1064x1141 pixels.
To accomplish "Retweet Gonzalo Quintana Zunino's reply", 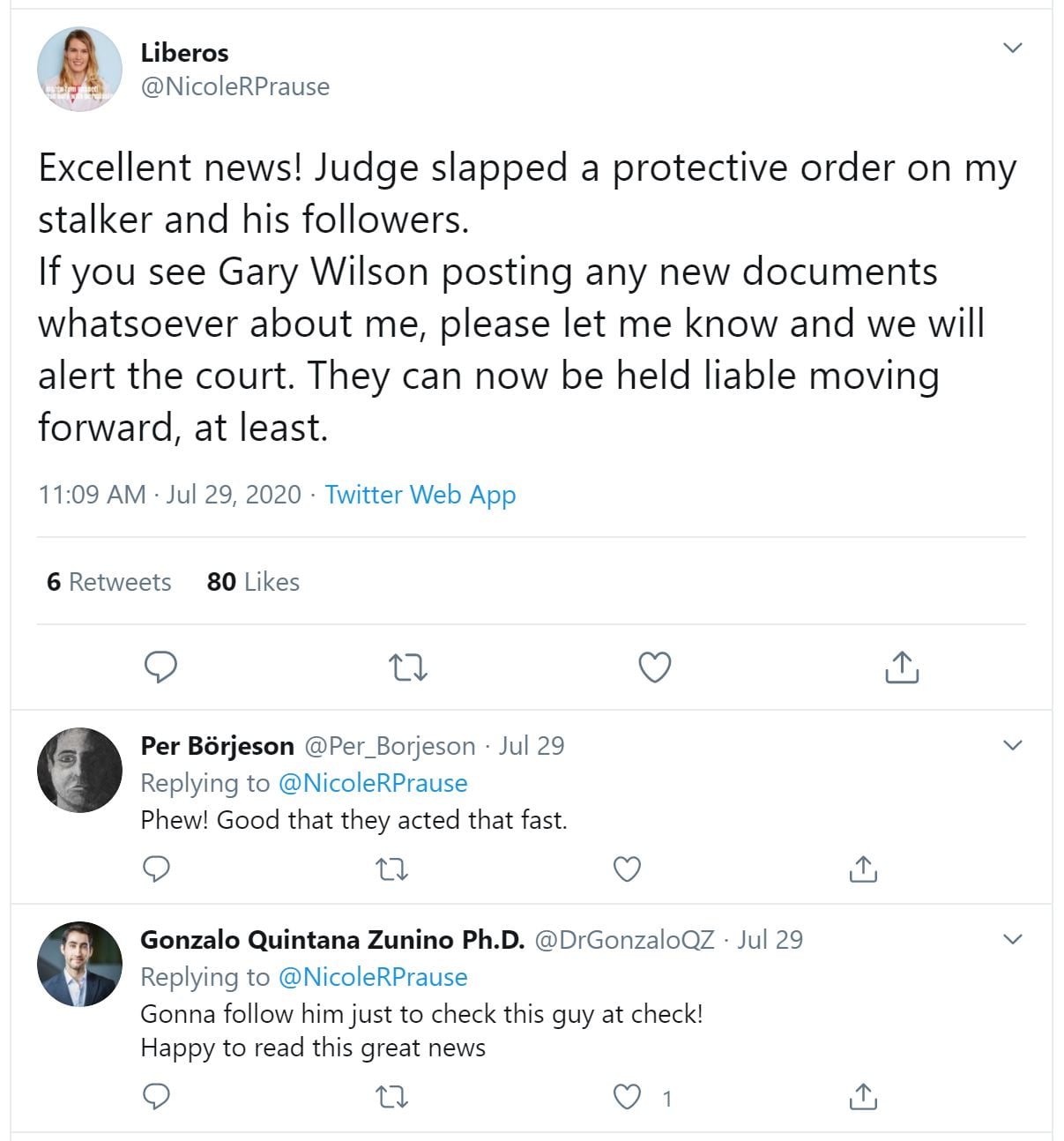I will click(x=391, y=1097).
